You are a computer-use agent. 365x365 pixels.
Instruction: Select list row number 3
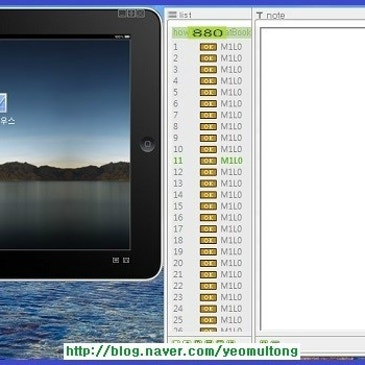210,70
